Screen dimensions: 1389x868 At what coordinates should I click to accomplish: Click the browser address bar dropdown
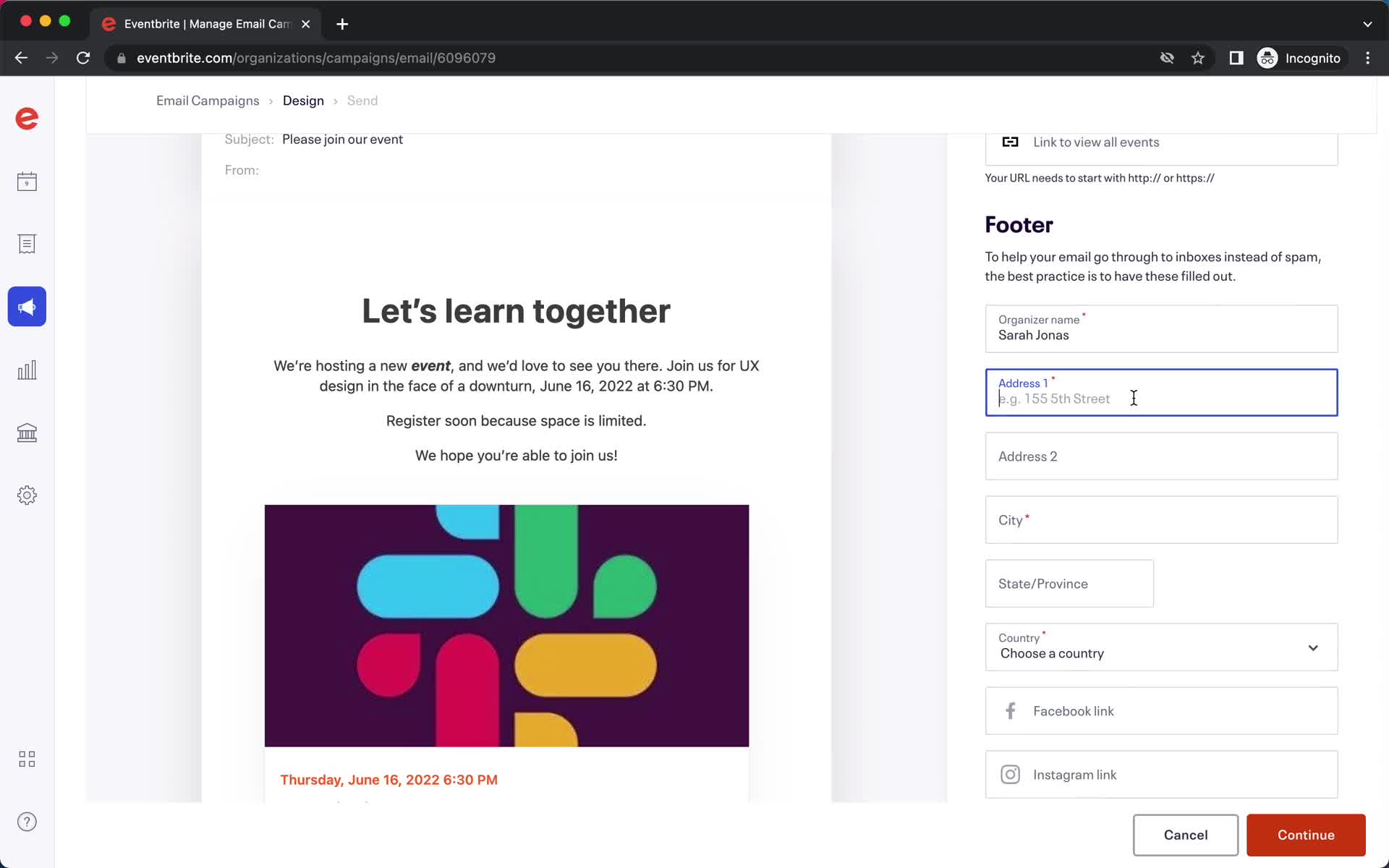(1368, 22)
